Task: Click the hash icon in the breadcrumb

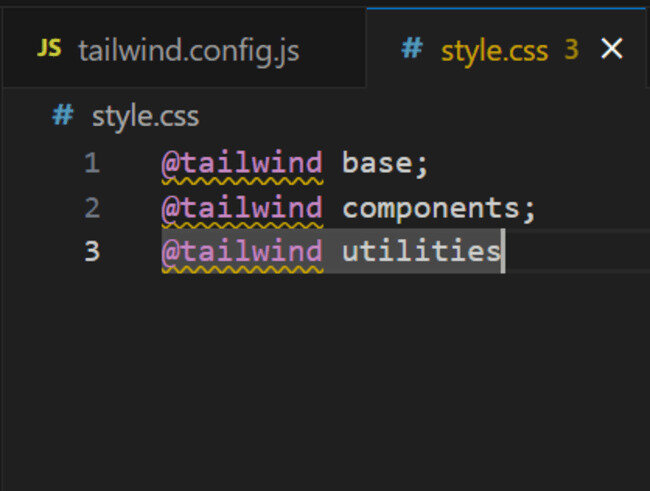Action: tap(62, 115)
